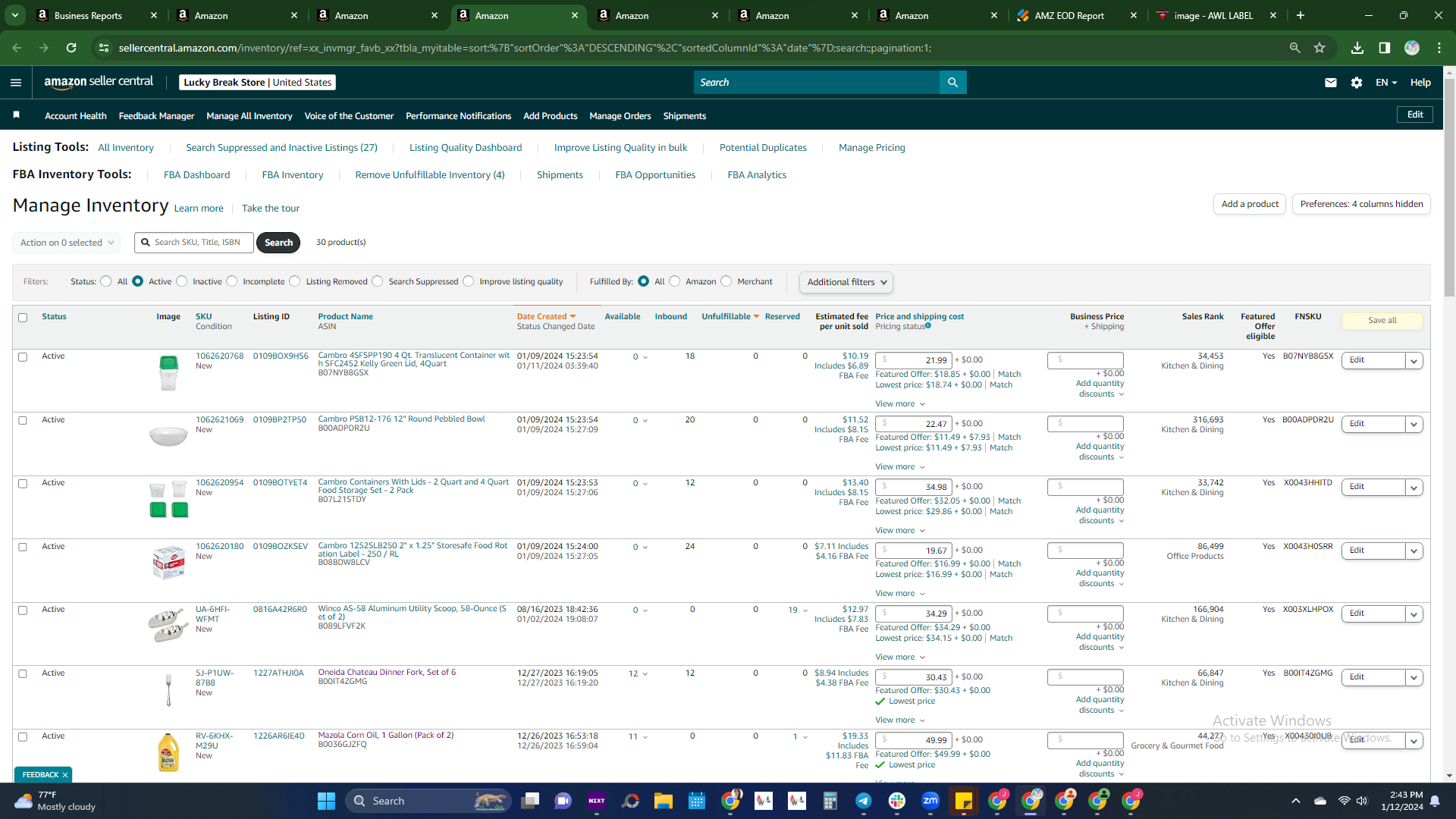
Task: Click in the Search SKU, Title, ISBN field
Action: coord(194,243)
